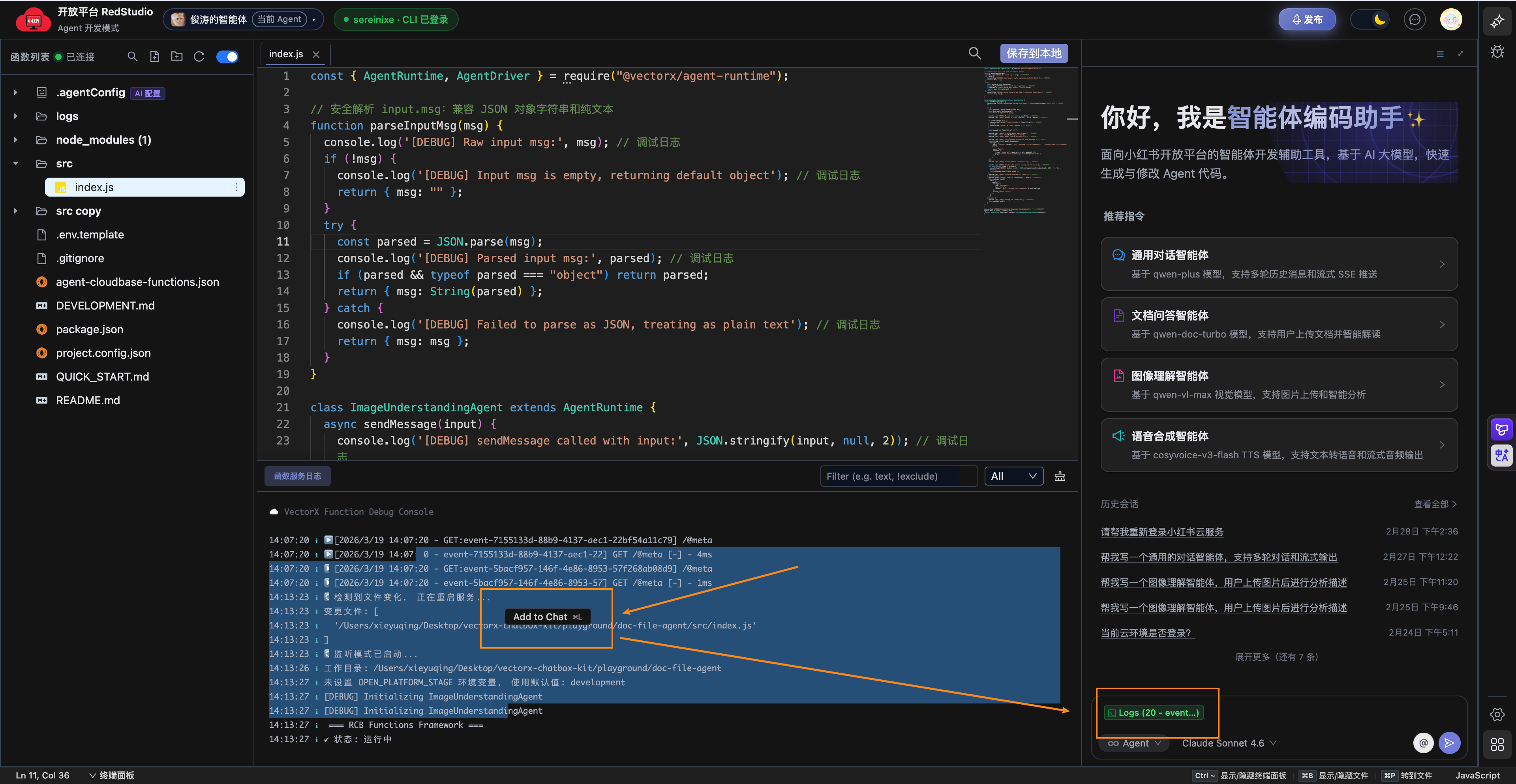Click 展开更多 to show more history
Screen dimensions: 1516x784
click(x=1276, y=657)
